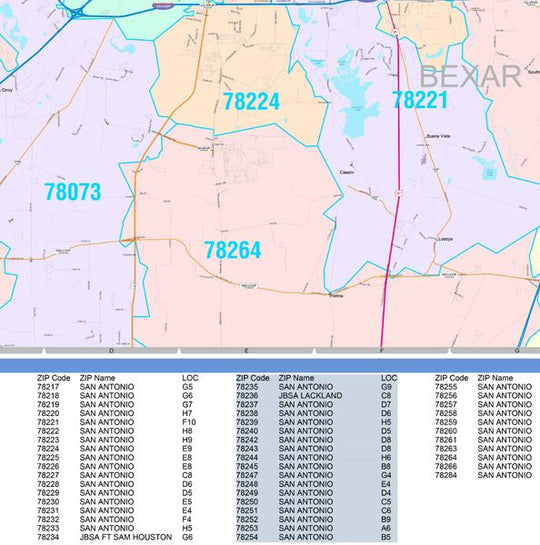Select the Cassin place label on map
540x545 pixels.
click(x=346, y=172)
